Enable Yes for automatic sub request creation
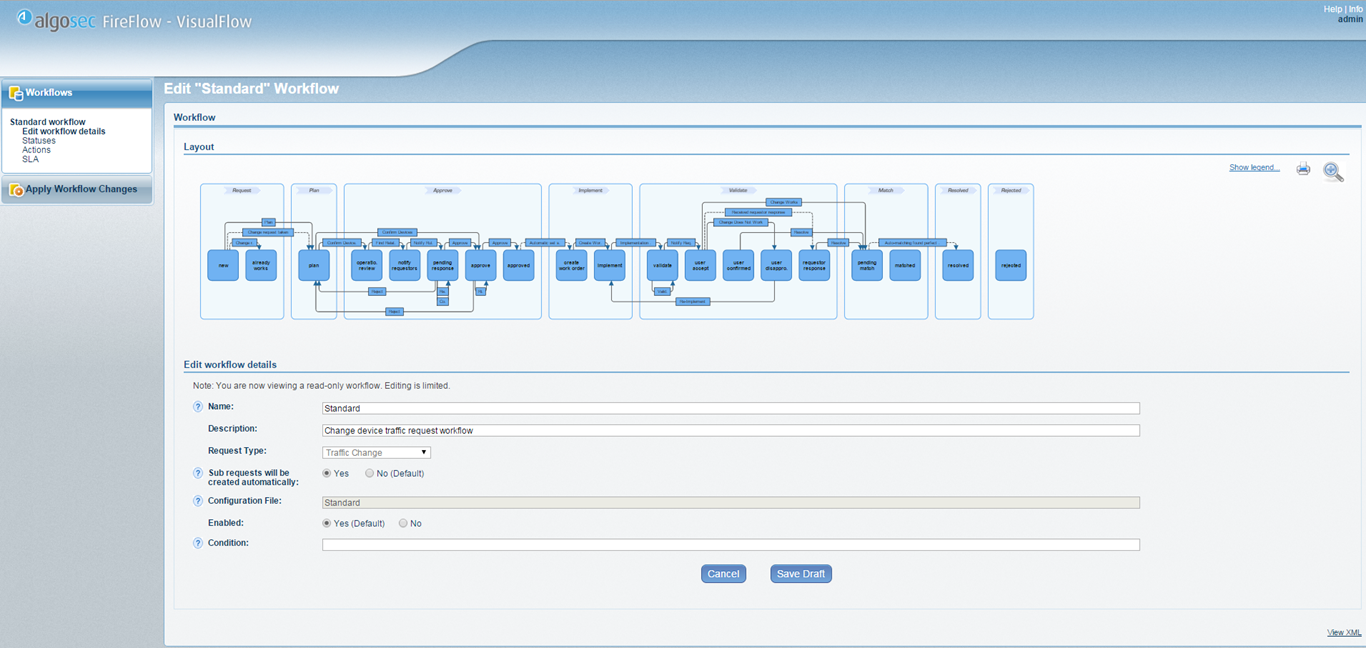The height and width of the screenshot is (648, 1366). (x=327, y=473)
